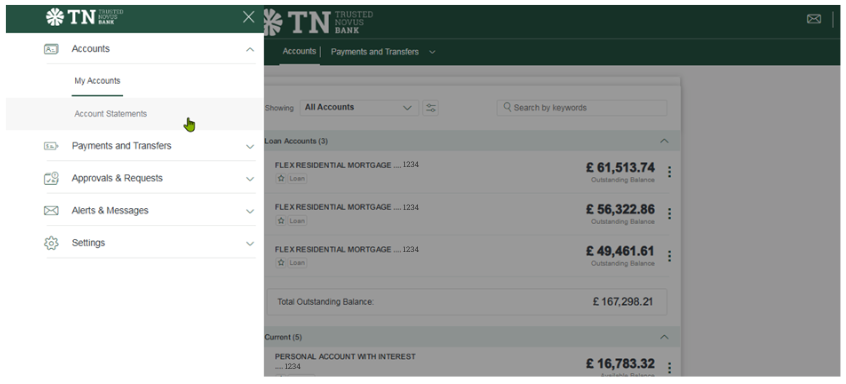Collapse the Loan Accounts (3) section
This screenshot has width=846, height=384.
coord(664,141)
